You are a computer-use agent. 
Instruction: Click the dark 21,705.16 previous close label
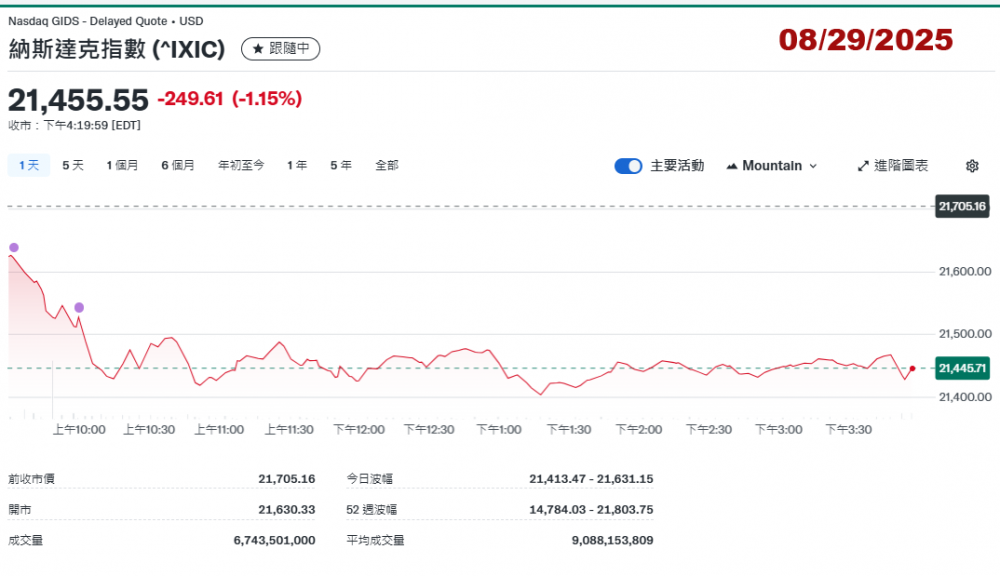(962, 207)
